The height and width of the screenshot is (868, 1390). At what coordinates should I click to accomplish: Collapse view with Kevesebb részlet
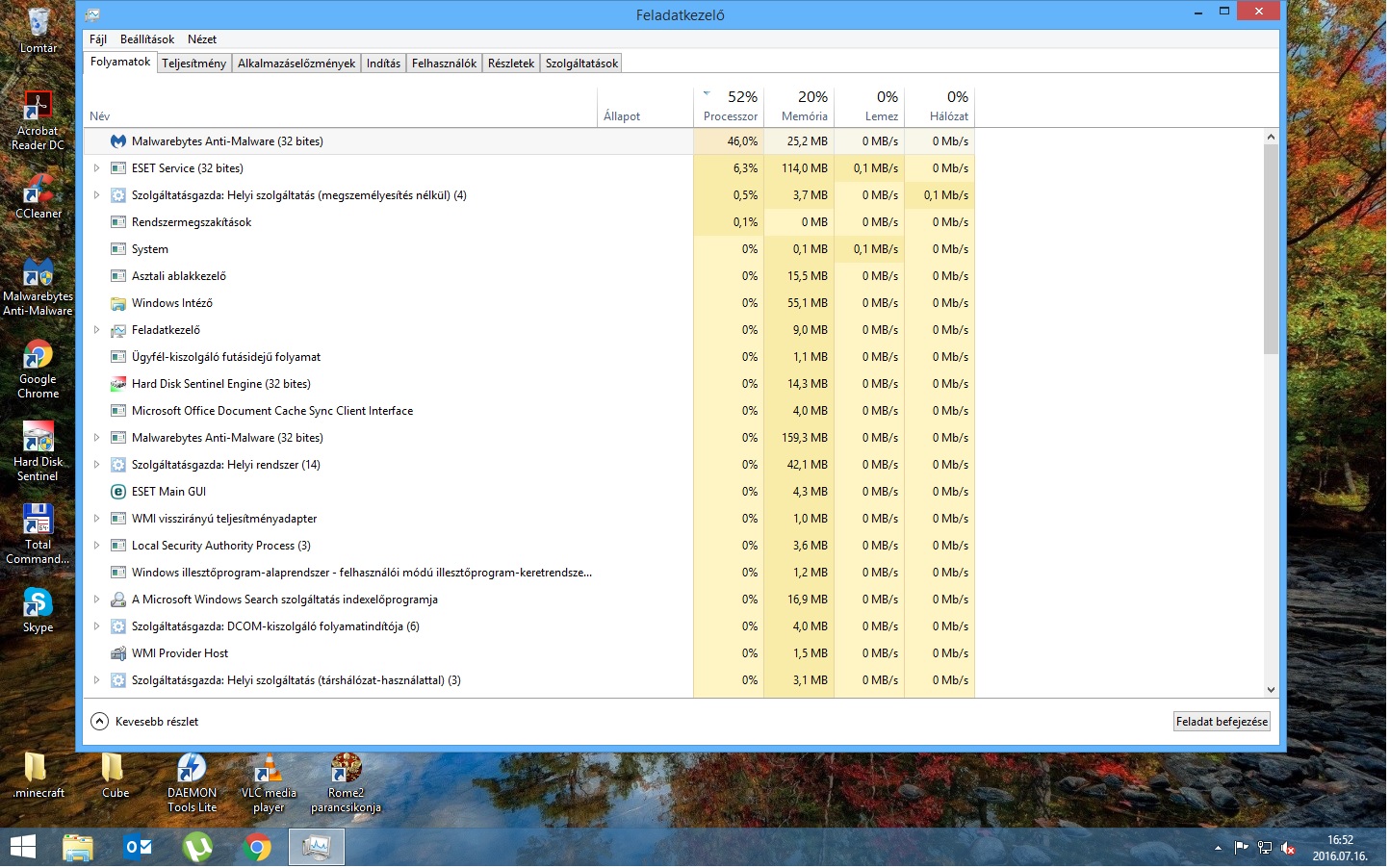pyautogui.click(x=144, y=722)
